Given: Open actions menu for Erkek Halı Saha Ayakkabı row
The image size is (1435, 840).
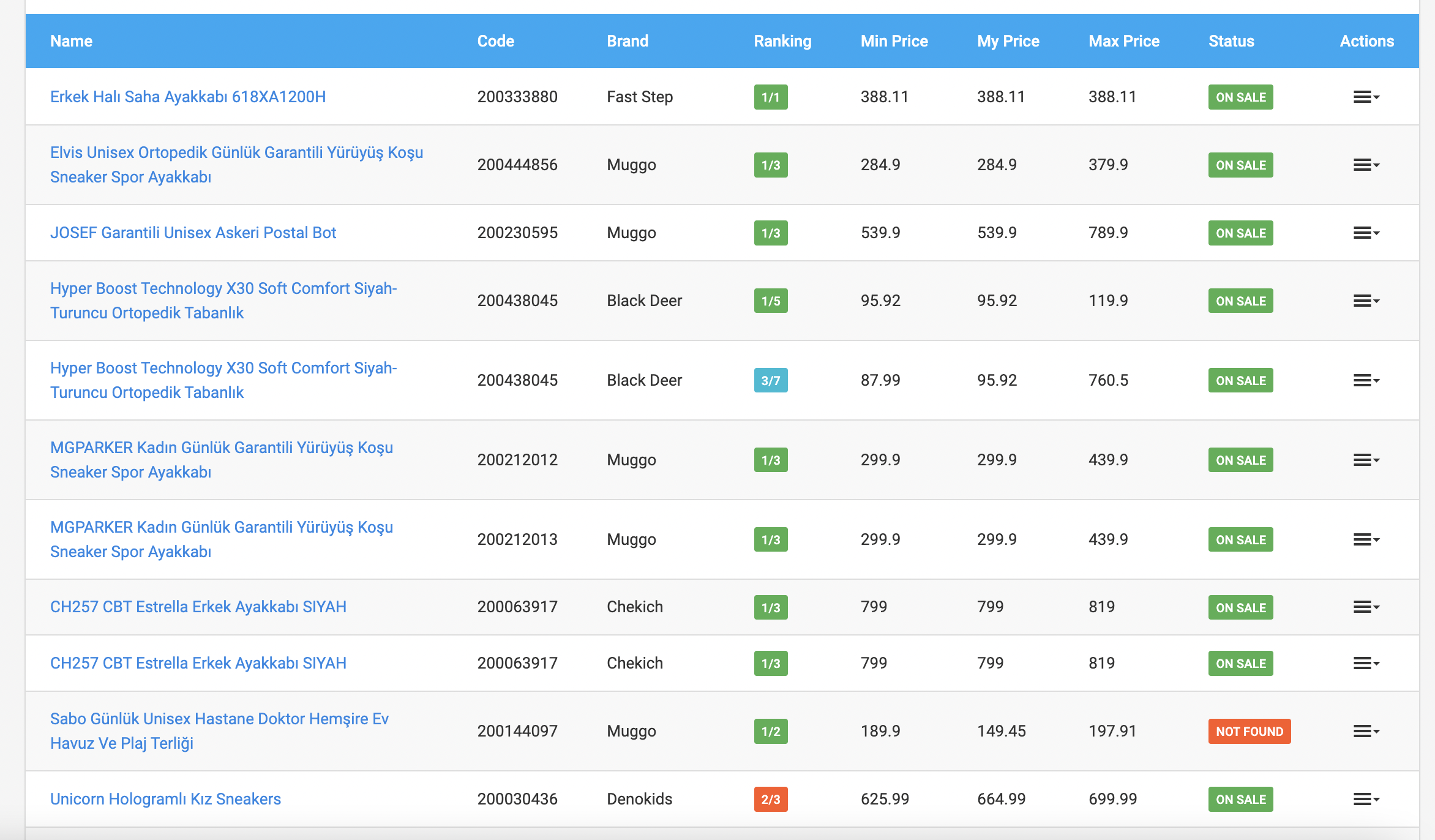Looking at the screenshot, I should pos(1366,97).
